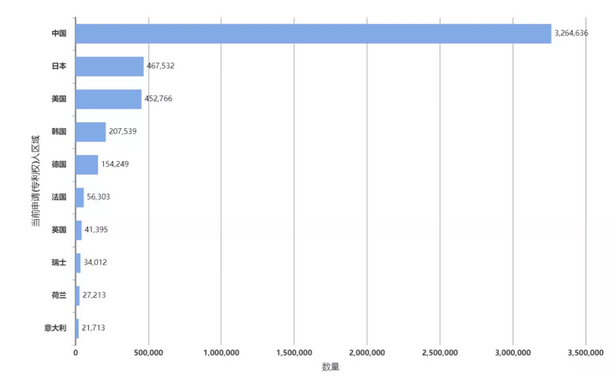Click the 德国 category label
The height and width of the screenshot is (379, 614).
(x=59, y=164)
